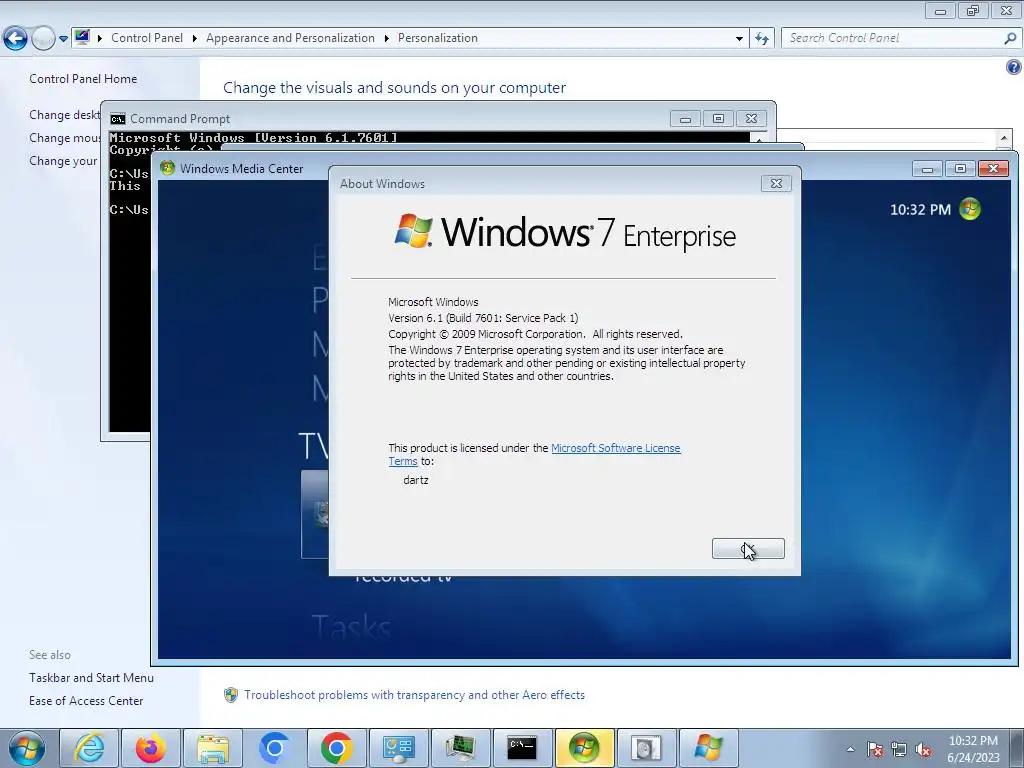Open Control Panel Home link
The width and height of the screenshot is (1024, 768).
pyautogui.click(x=83, y=78)
